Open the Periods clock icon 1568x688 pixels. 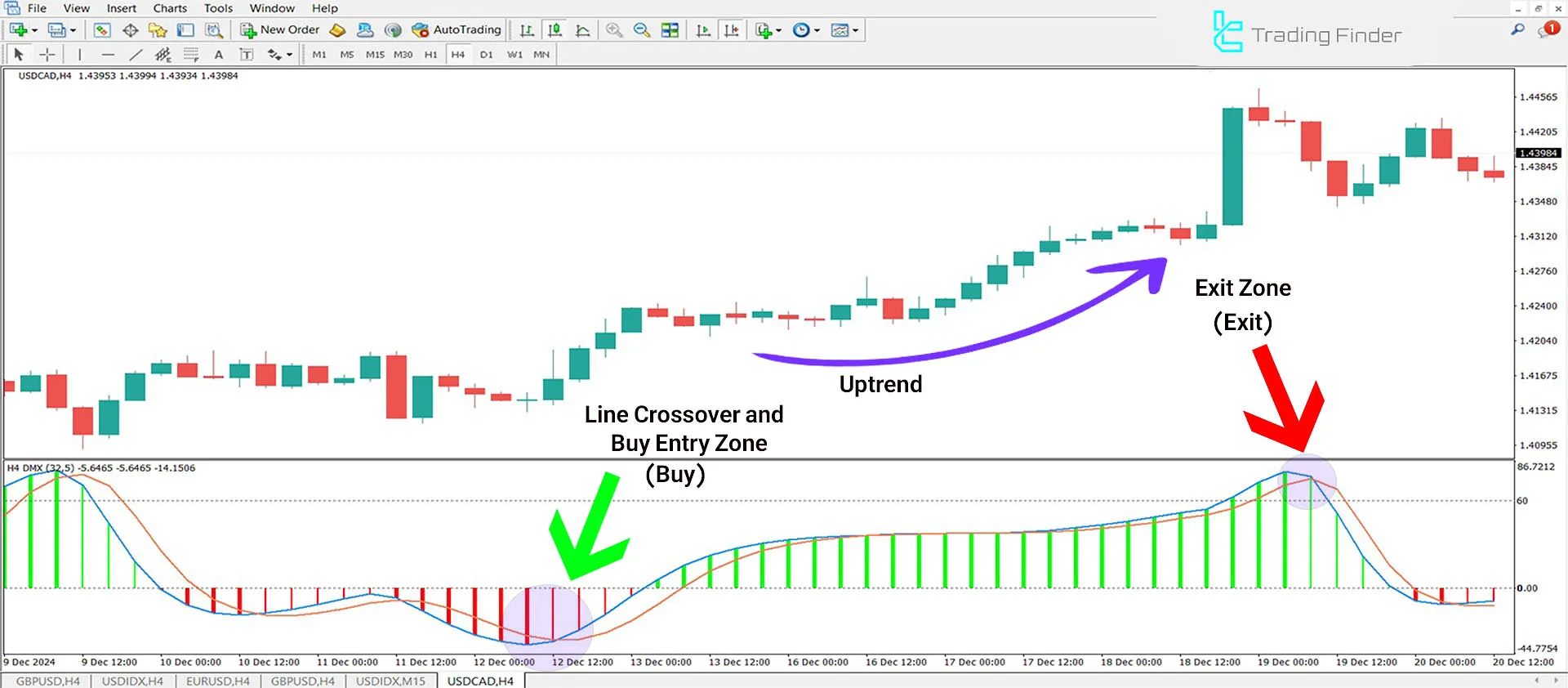pos(801,30)
